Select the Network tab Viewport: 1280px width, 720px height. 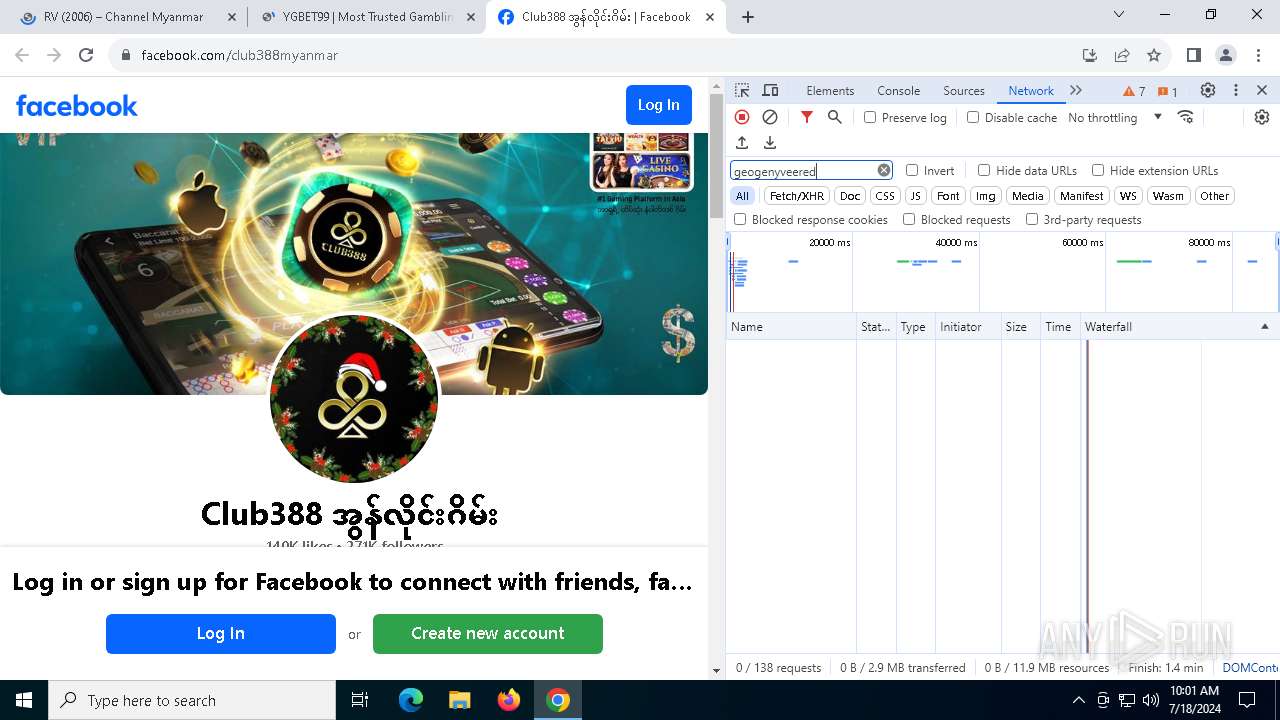1031,90
